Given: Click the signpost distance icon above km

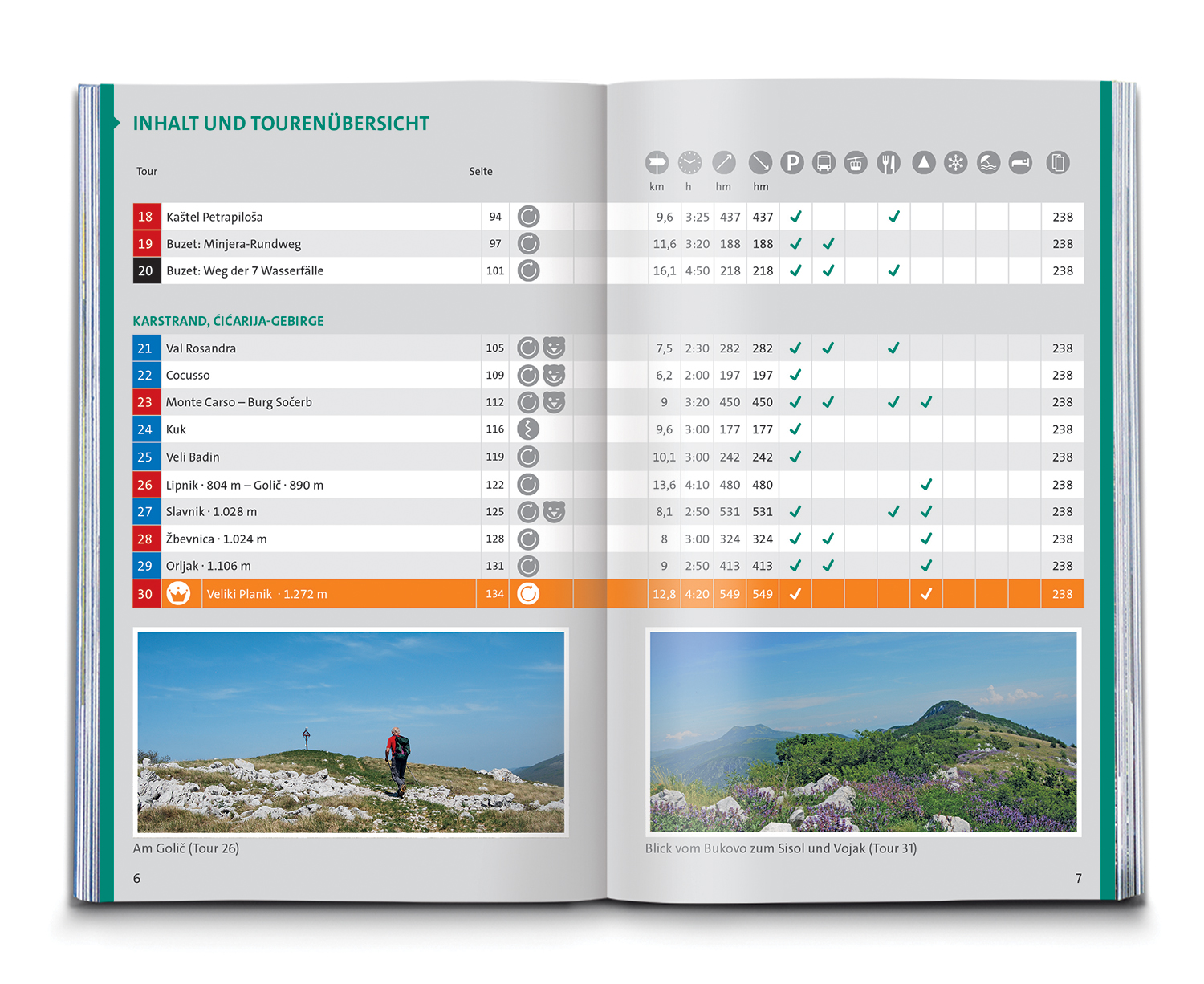Looking at the screenshot, I should (657, 163).
